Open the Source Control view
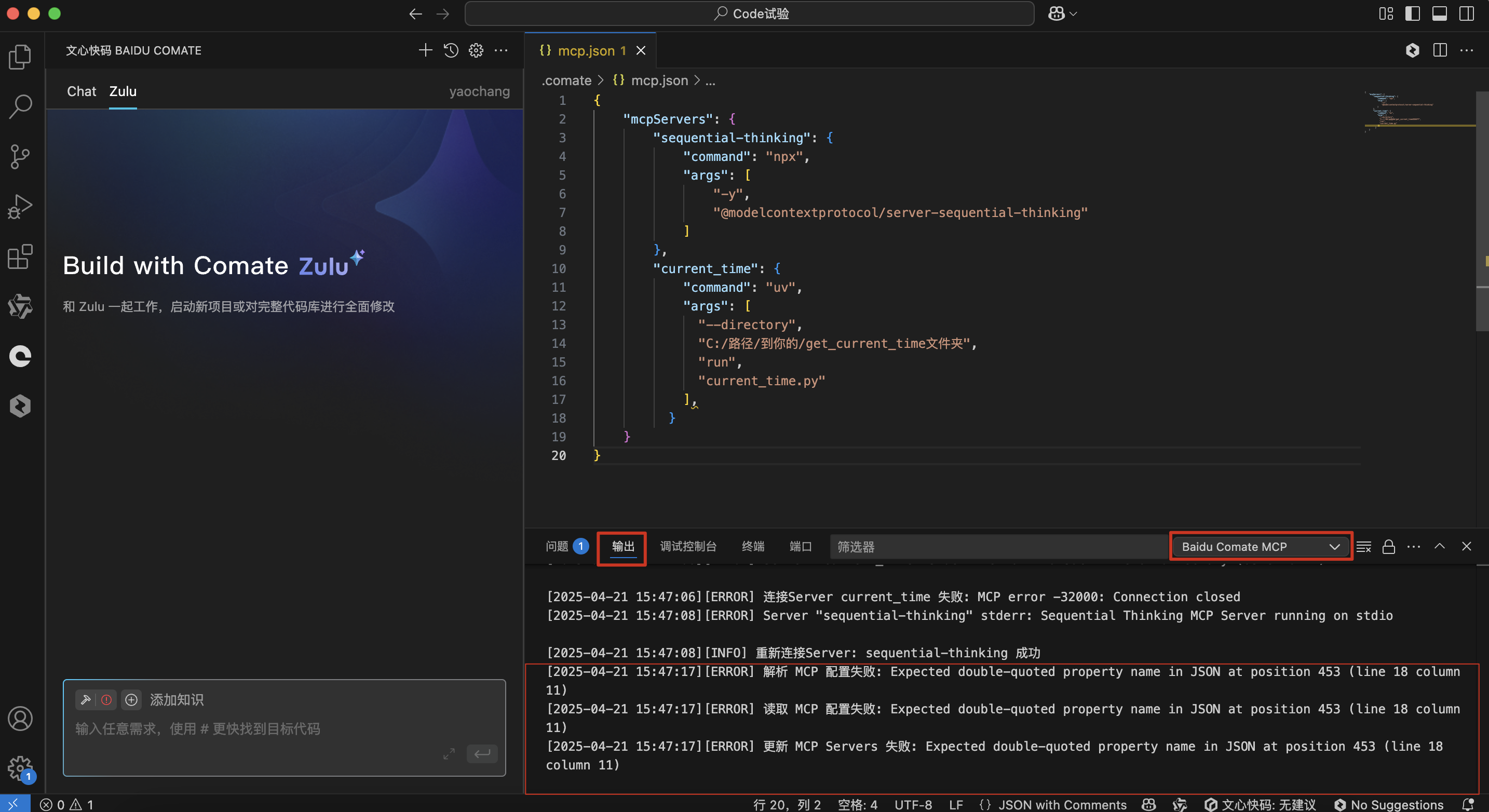The image size is (1489, 812). (x=21, y=157)
